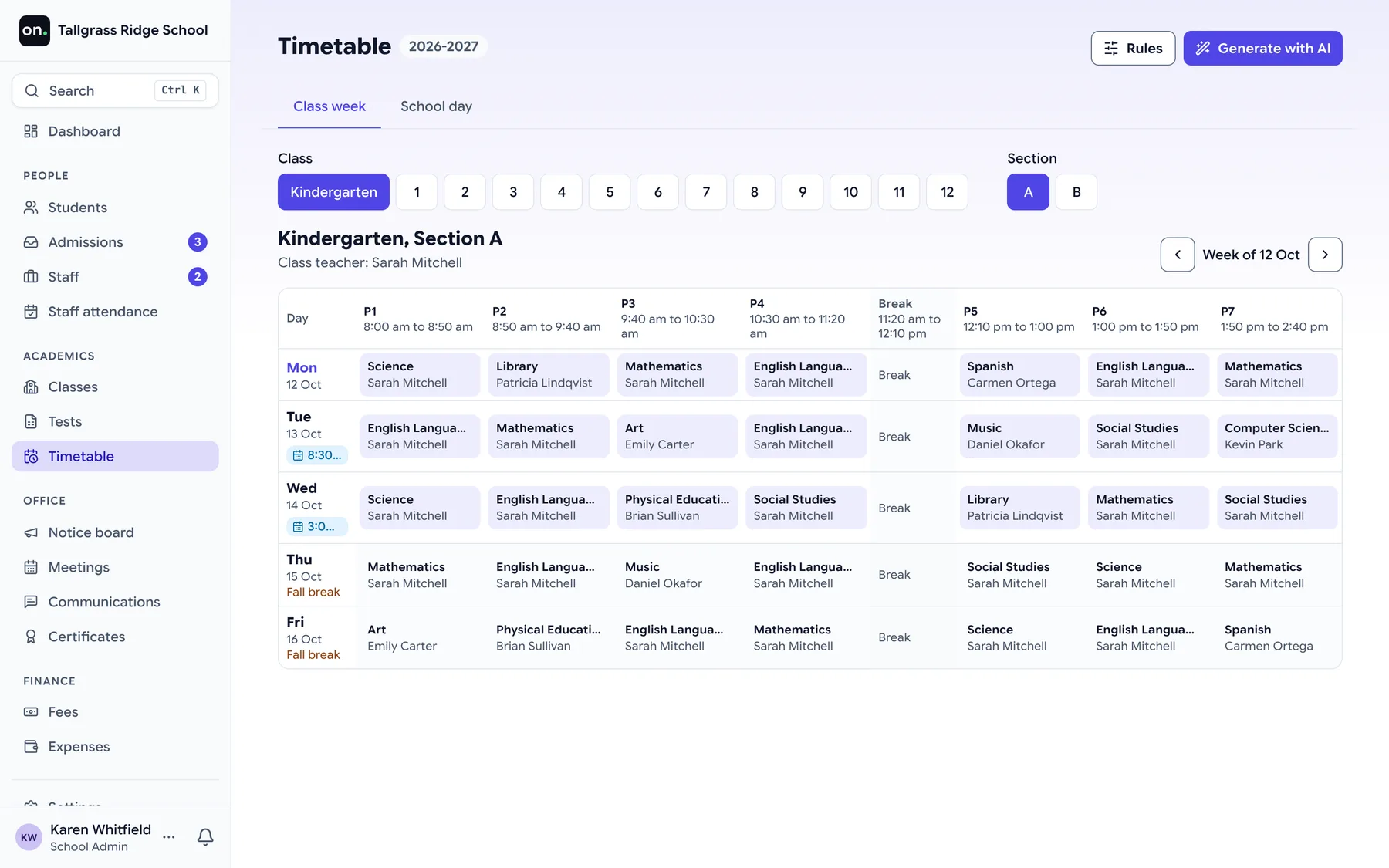This screenshot has height=868, width=1389.
Task: Select section B
Action: [1076, 192]
